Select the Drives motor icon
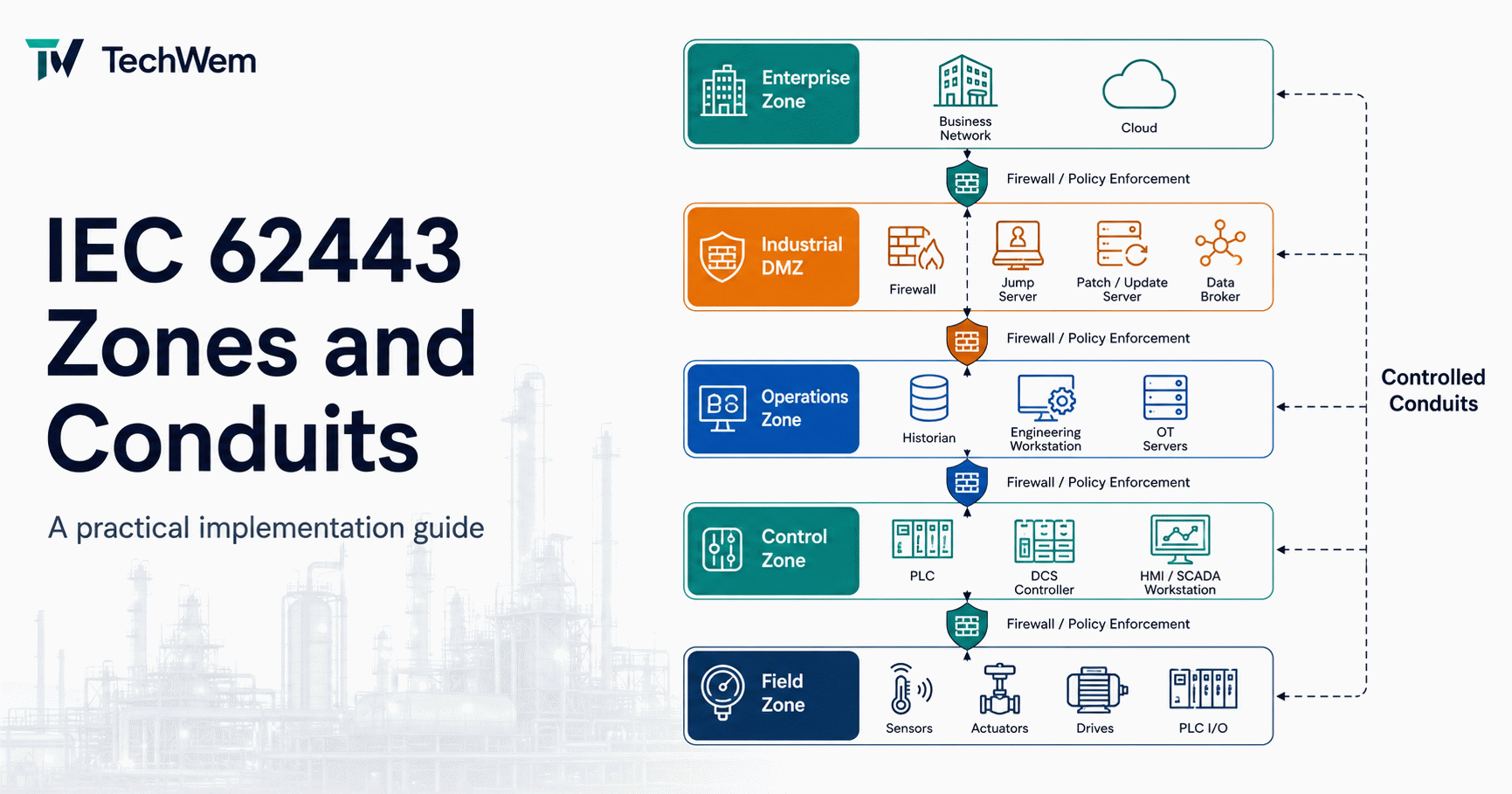The height and width of the screenshot is (794, 1512). (1096, 690)
